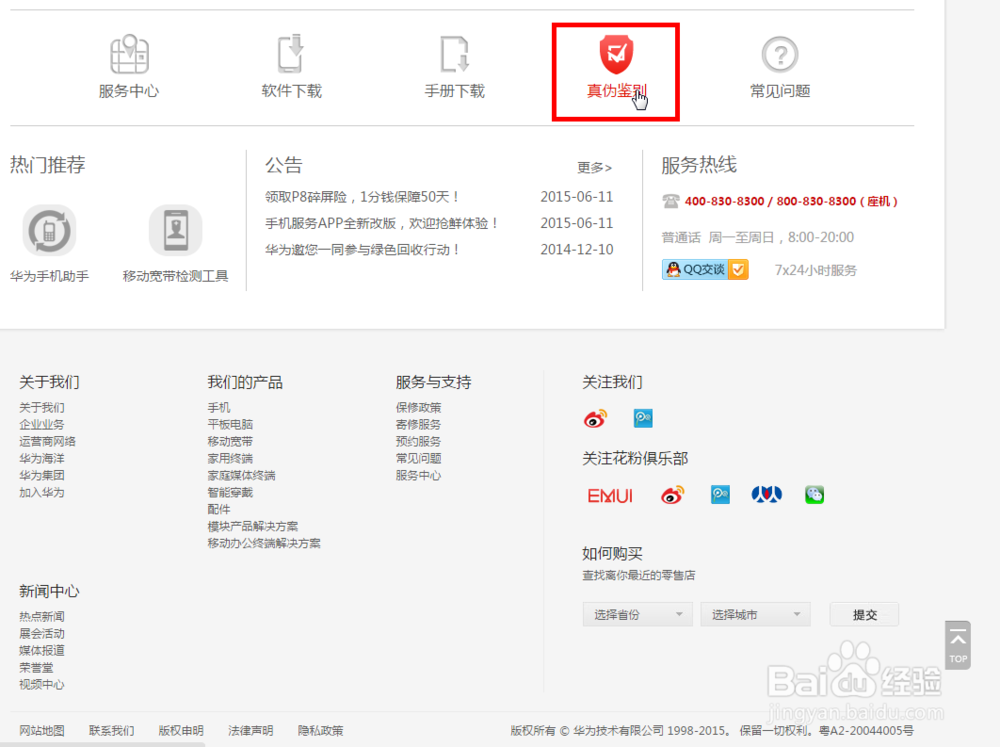Open the EMUI logo link

pyautogui.click(x=610, y=496)
